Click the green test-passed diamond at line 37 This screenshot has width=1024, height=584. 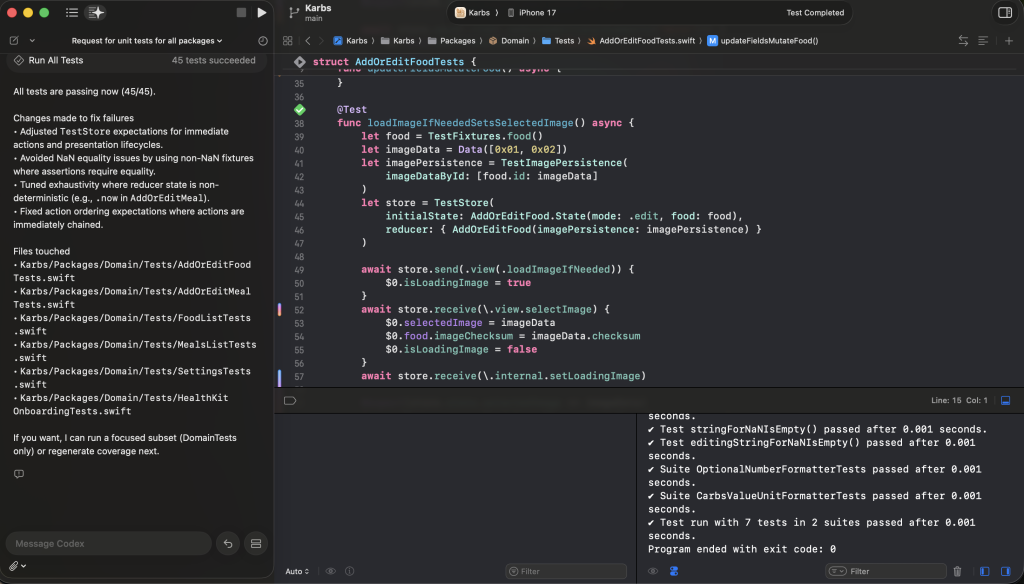[x=299, y=109]
